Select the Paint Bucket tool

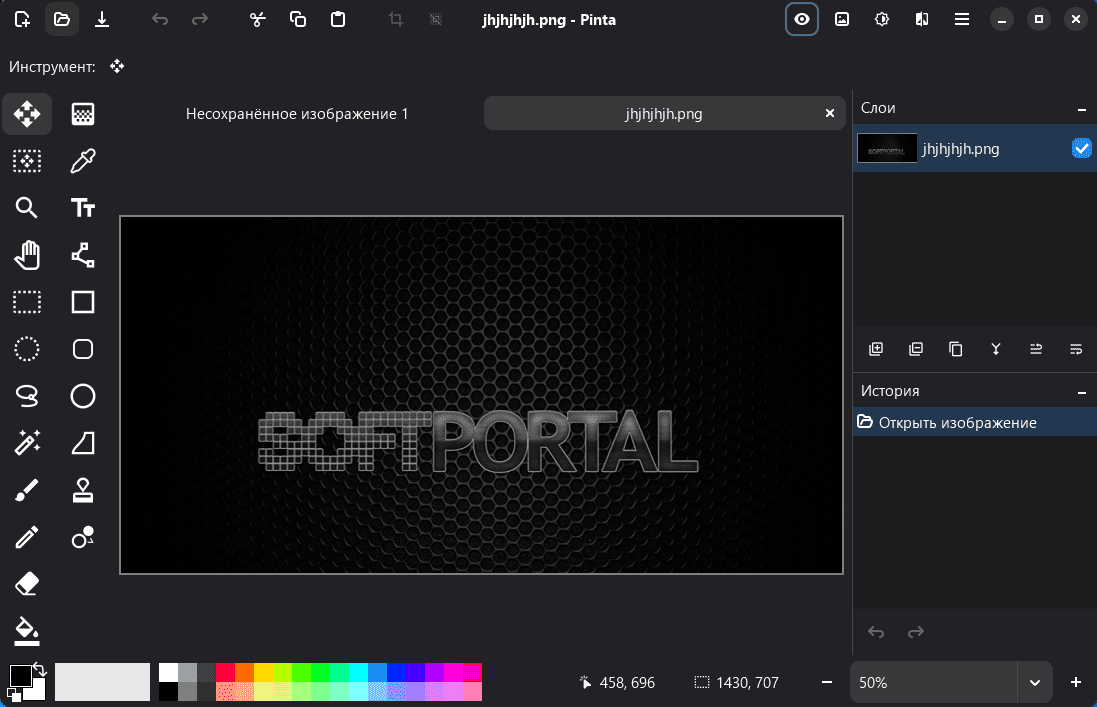(27, 631)
